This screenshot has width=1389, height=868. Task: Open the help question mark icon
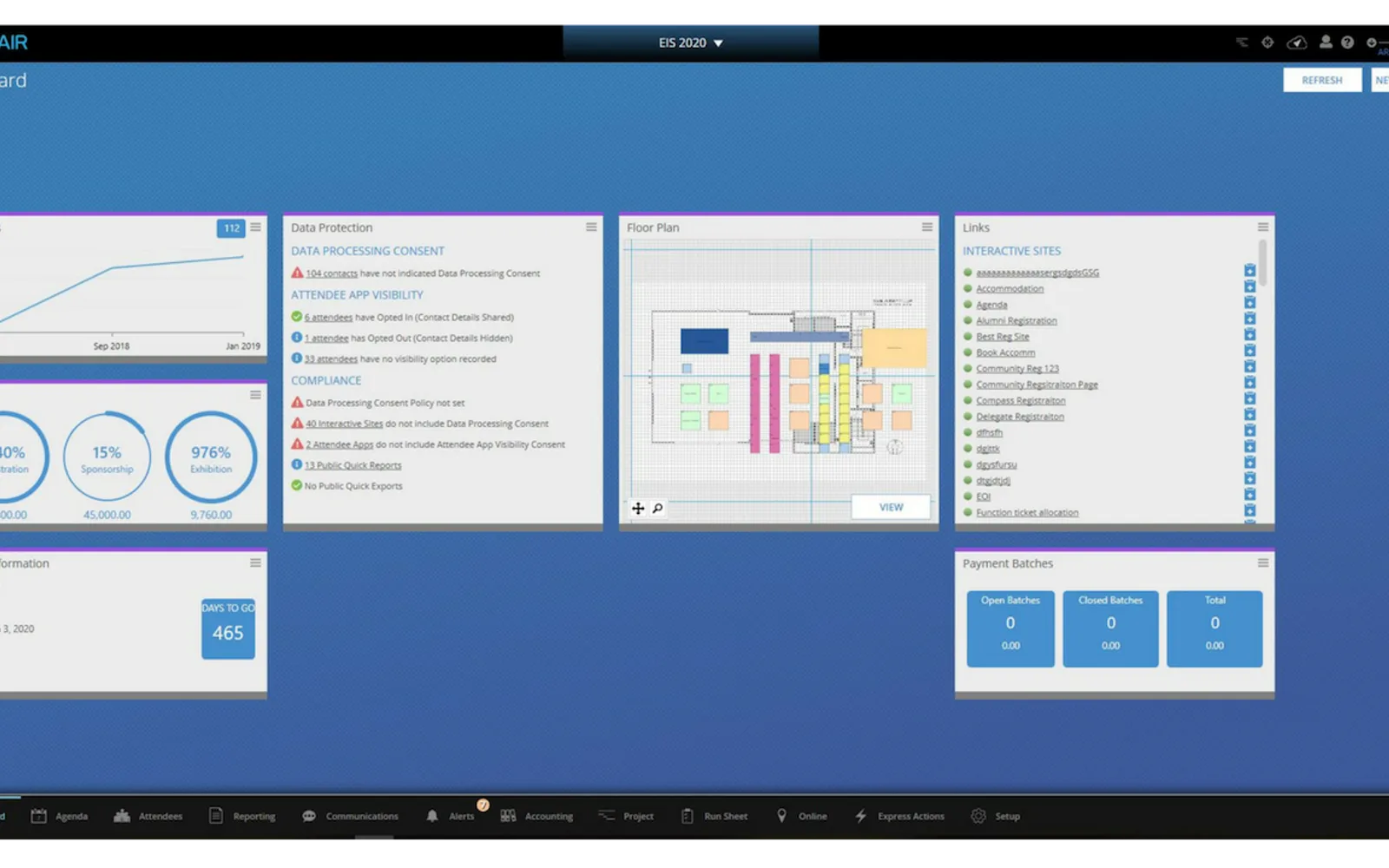pyautogui.click(x=1347, y=43)
